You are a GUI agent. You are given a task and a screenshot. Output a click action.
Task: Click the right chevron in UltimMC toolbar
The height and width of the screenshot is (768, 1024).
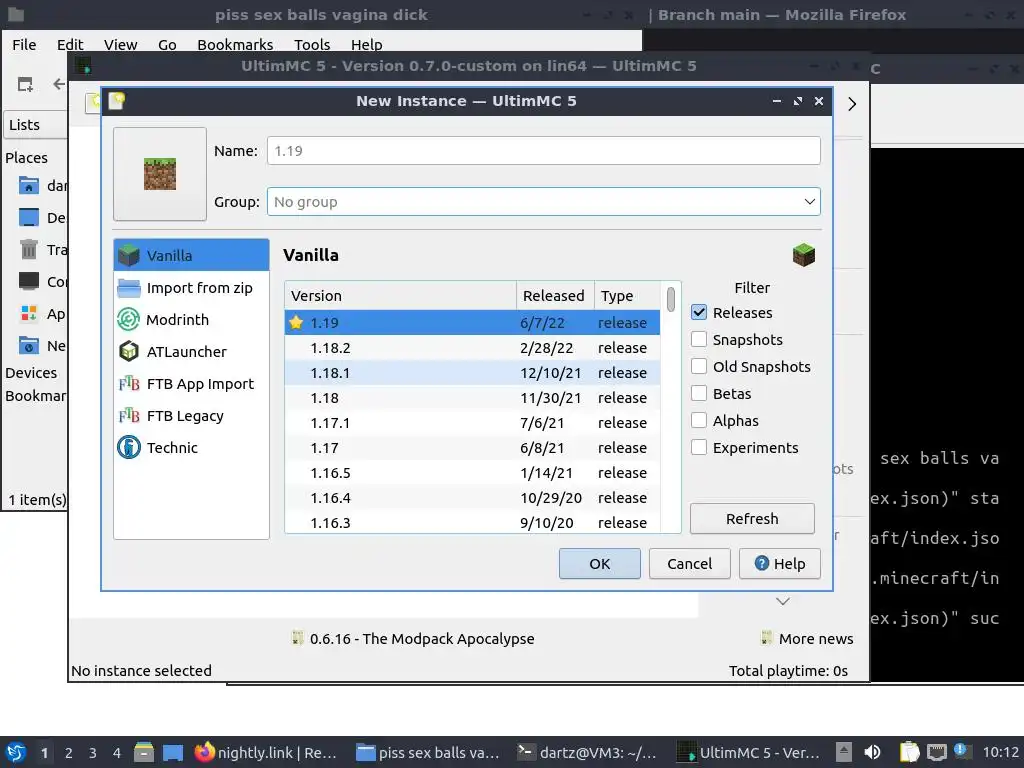click(852, 104)
